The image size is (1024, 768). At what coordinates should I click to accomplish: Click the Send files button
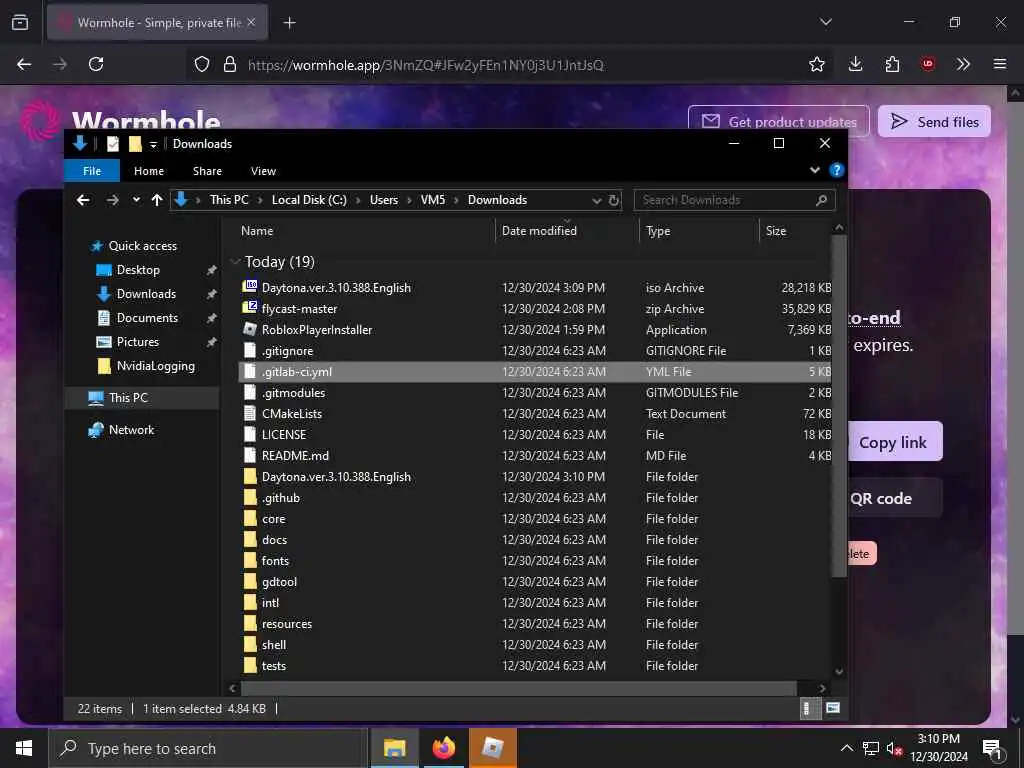click(x=934, y=121)
